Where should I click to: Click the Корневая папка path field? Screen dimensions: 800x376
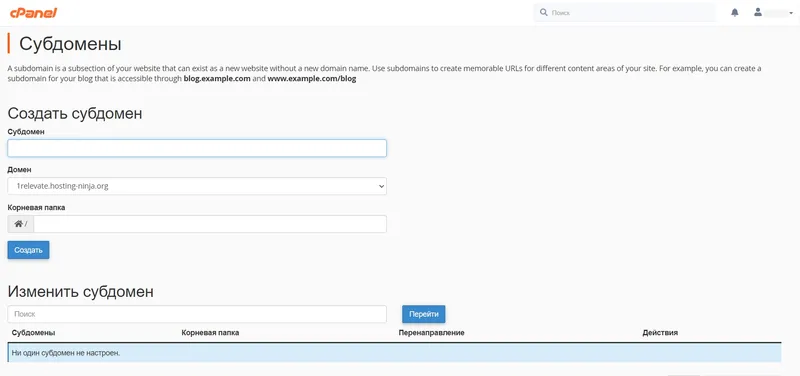210,224
